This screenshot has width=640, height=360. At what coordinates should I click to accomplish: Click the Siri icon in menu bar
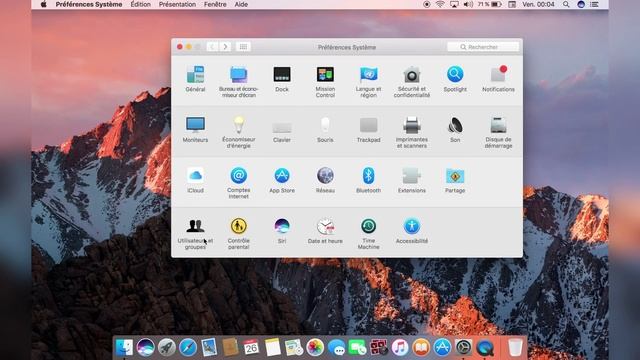coord(581,4)
